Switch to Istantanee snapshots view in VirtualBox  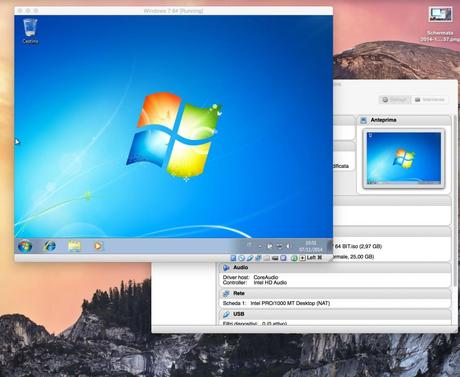tap(429, 100)
